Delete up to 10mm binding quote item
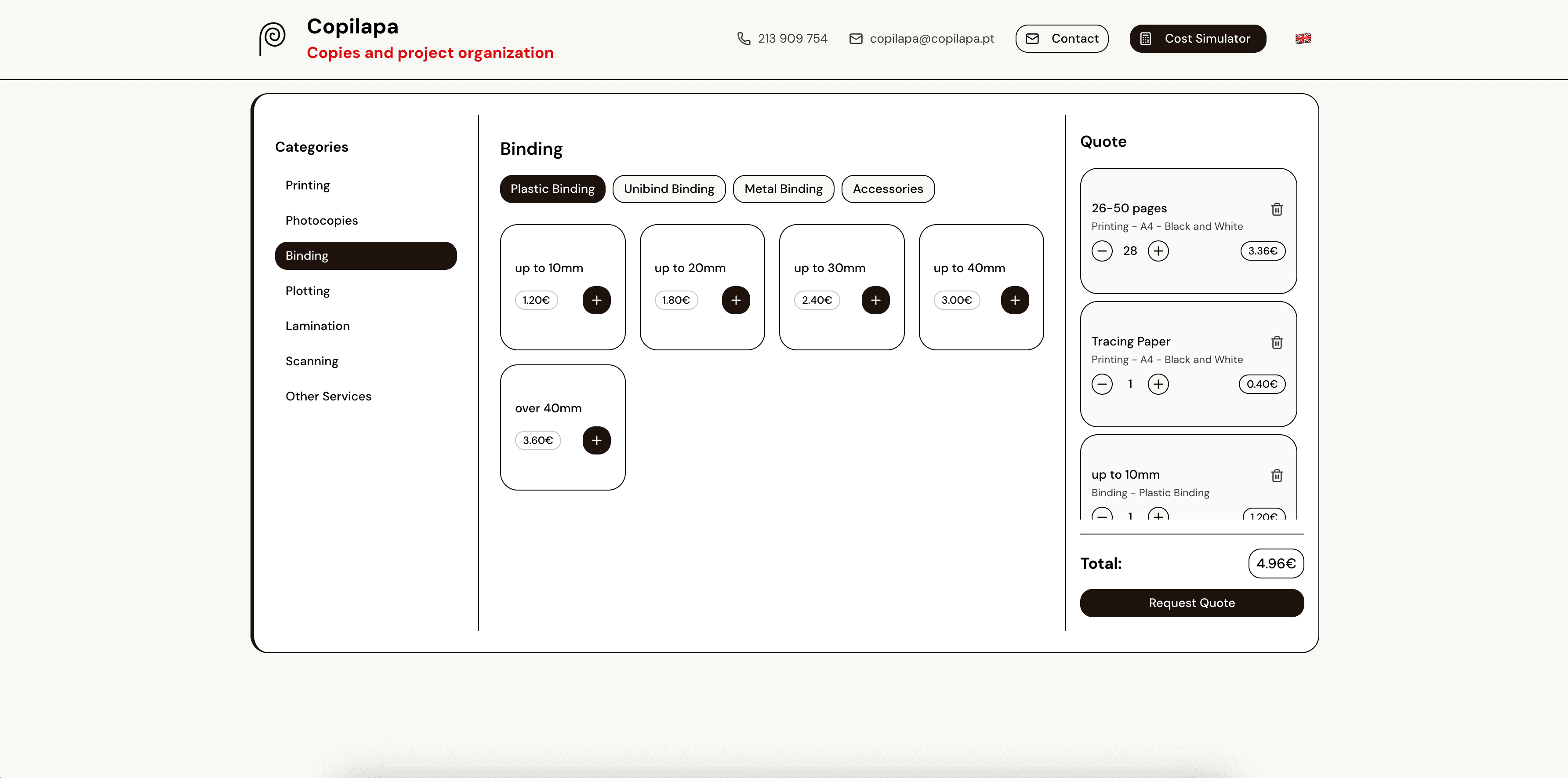 click(1277, 476)
